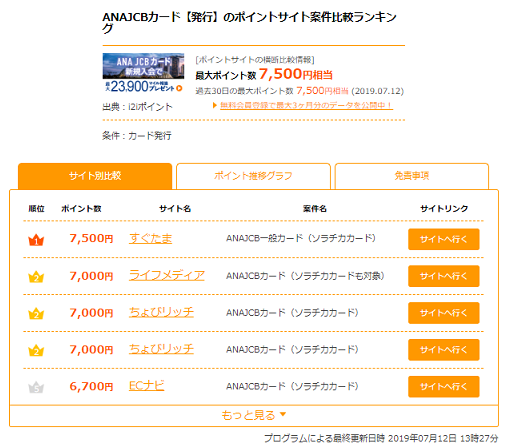Image resolution: width=507 pixels, height=448 pixels.
Task: Open the サイト別比較 tab
Action: point(95,176)
